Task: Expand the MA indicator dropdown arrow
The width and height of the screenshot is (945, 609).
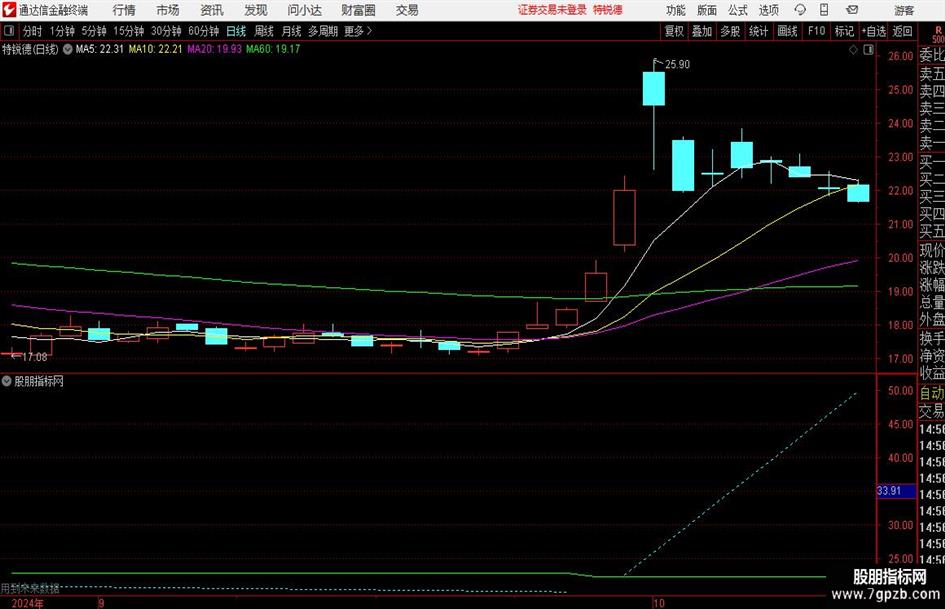Action: (x=68, y=49)
